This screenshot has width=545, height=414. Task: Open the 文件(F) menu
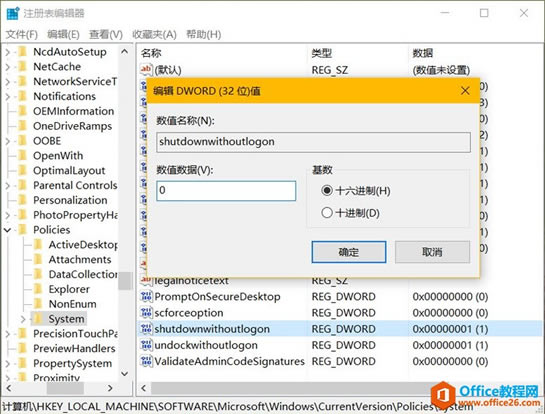coord(22,34)
